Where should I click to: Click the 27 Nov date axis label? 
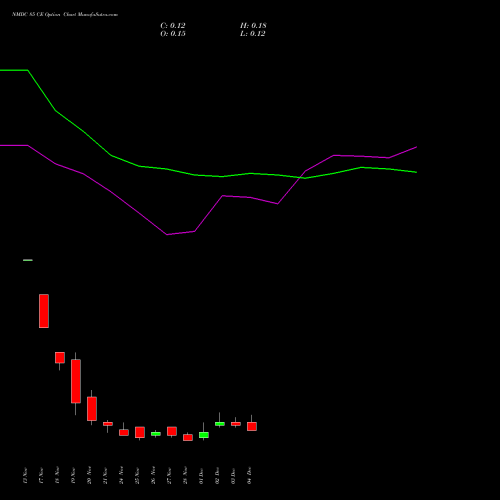169,476
